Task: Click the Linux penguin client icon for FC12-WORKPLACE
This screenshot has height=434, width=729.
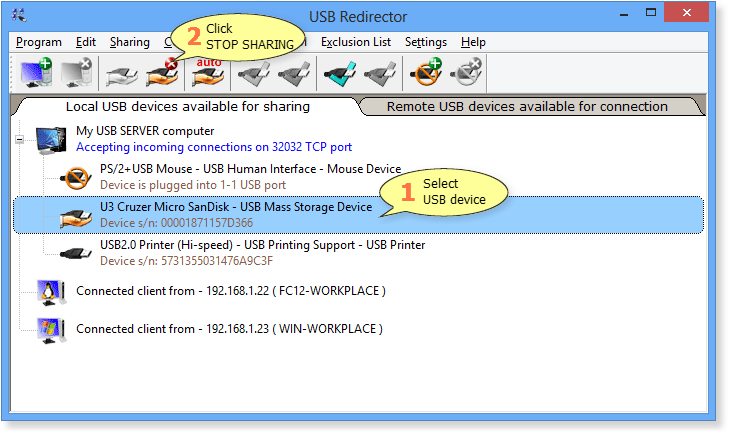Action: click(x=51, y=292)
